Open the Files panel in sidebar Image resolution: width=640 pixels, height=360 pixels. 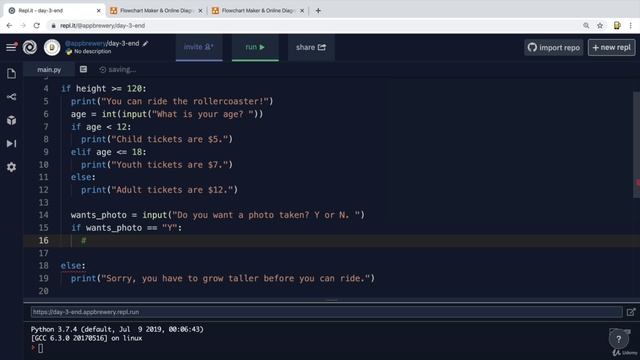(x=11, y=73)
